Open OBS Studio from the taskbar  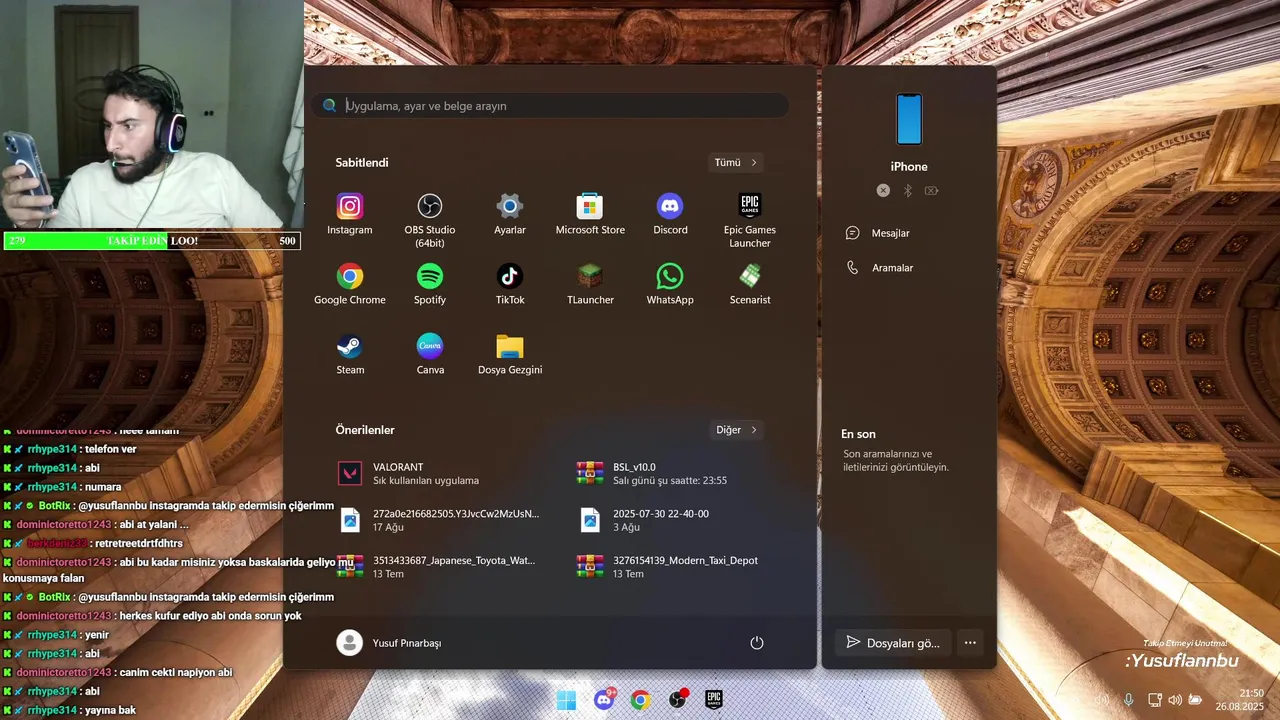coord(678,700)
